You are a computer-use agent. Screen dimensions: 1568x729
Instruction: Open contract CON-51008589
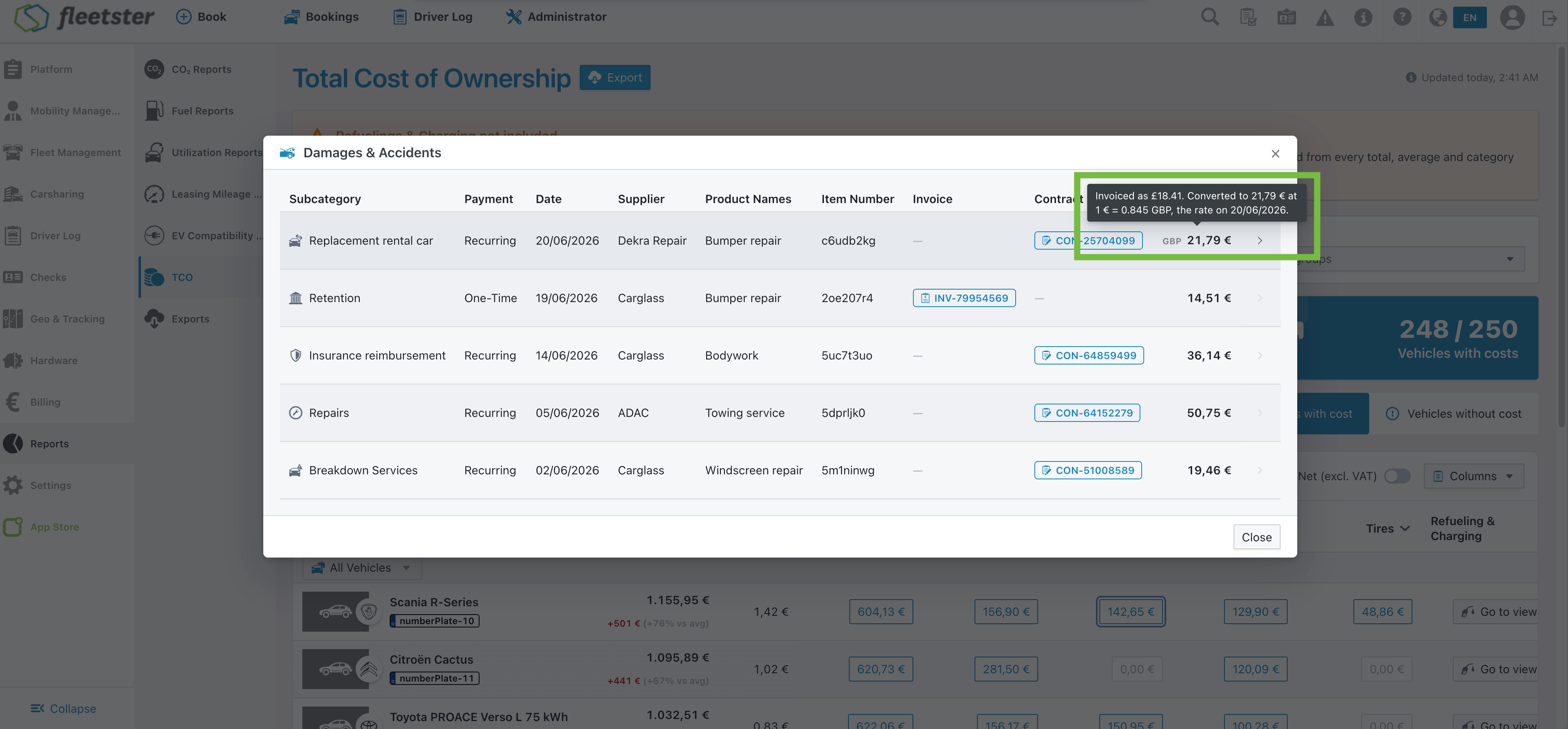1088,471
